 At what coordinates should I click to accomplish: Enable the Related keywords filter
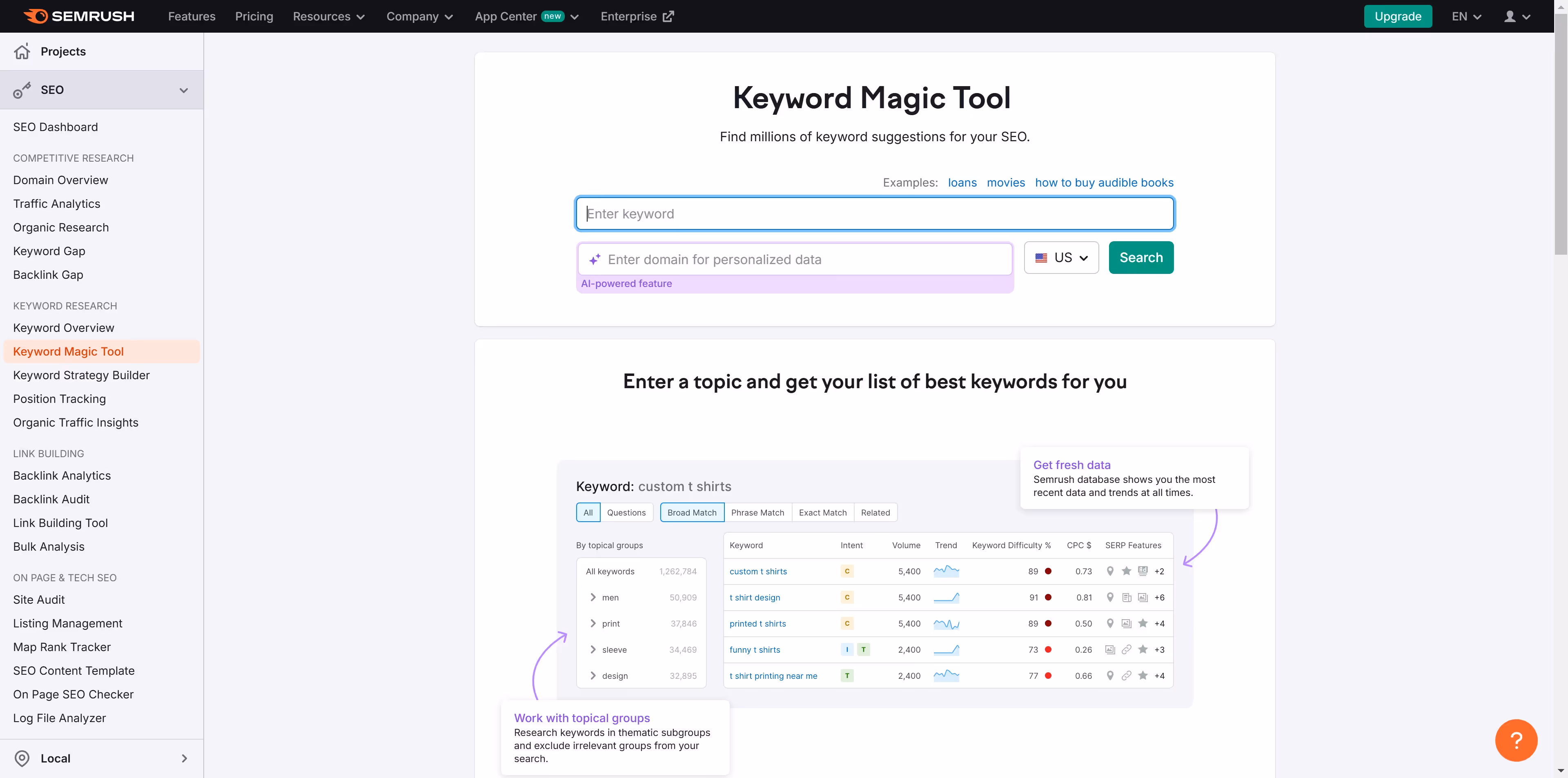875,512
